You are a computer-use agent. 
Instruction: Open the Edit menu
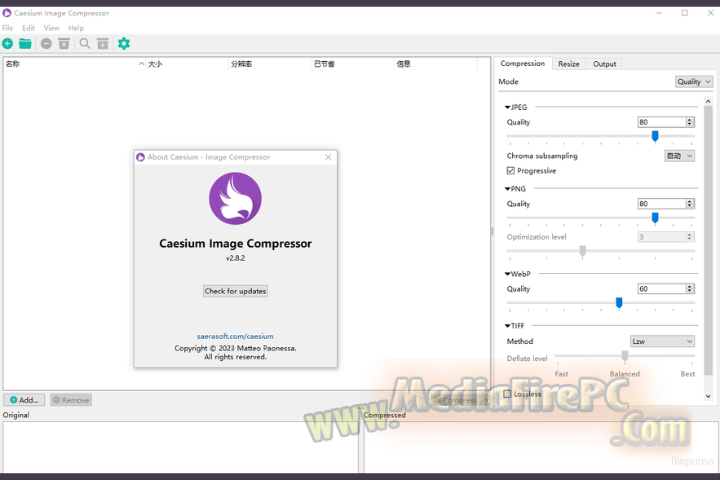pos(28,28)
